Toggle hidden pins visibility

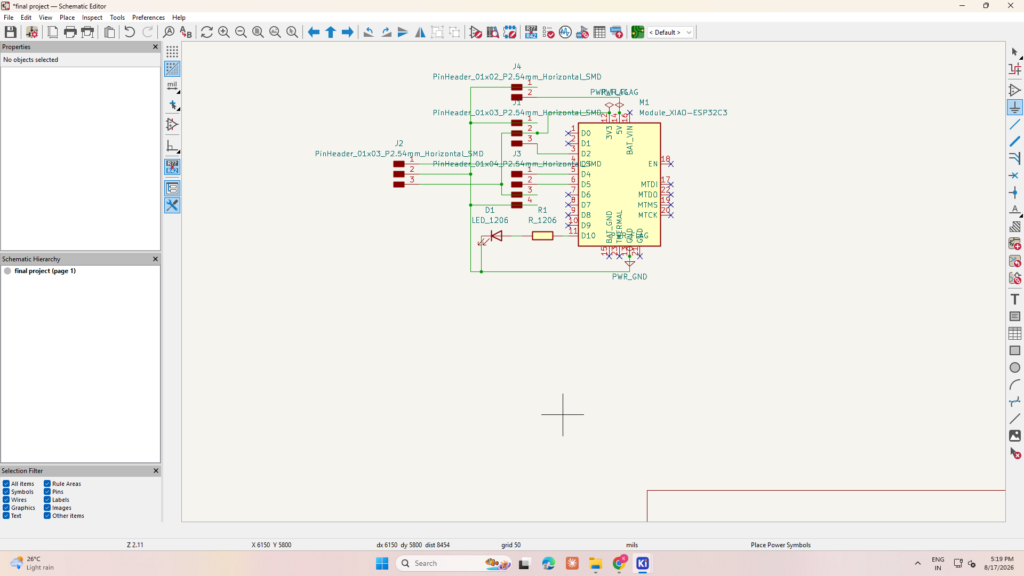tap(172, 124)
